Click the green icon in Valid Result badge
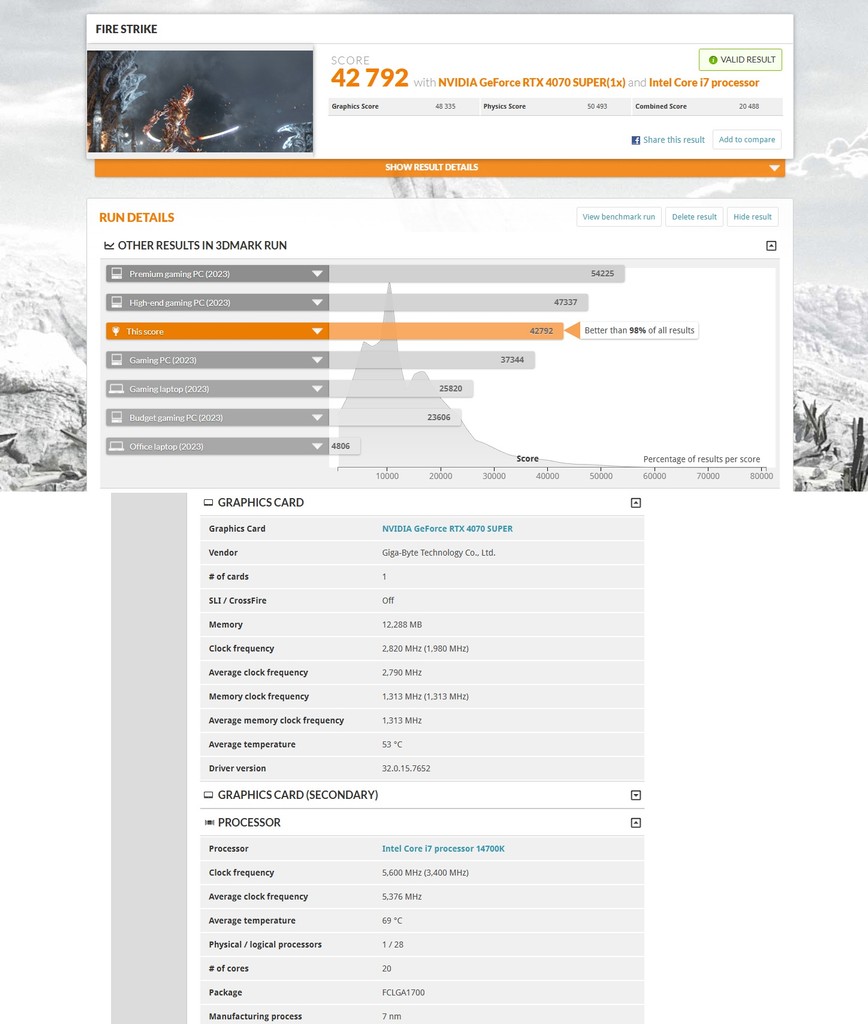Screen dimensions: 868x1024 [x=713, y=59]
